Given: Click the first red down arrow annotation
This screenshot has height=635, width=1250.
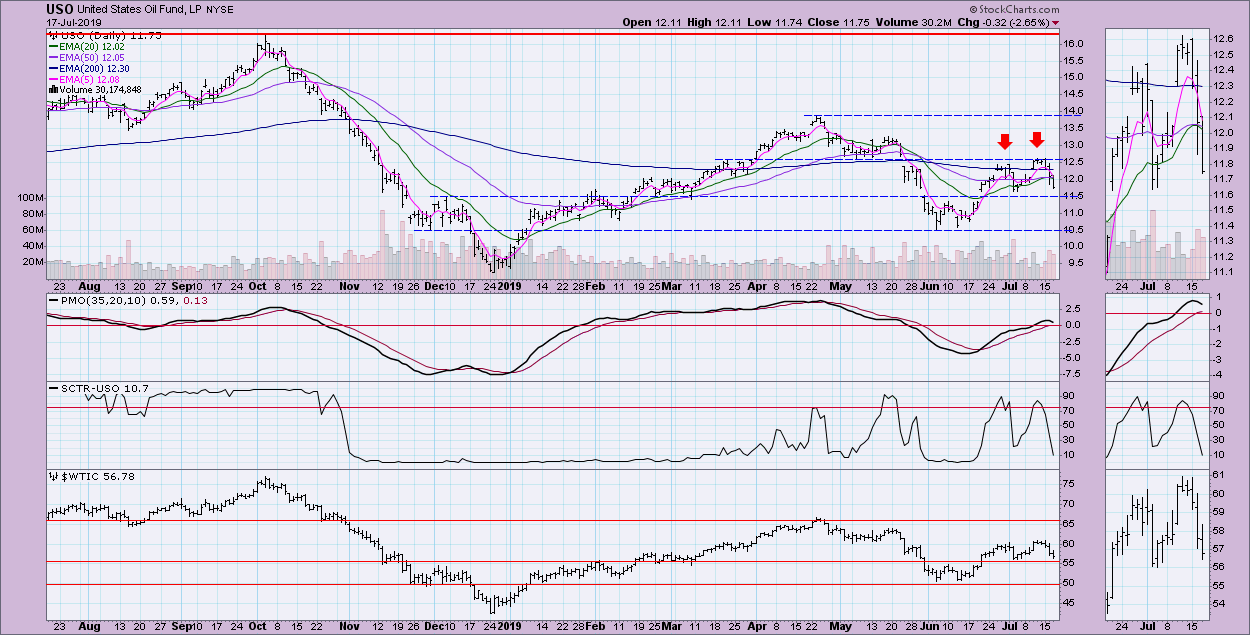Looking at the screenshot, I should 1005,141.
